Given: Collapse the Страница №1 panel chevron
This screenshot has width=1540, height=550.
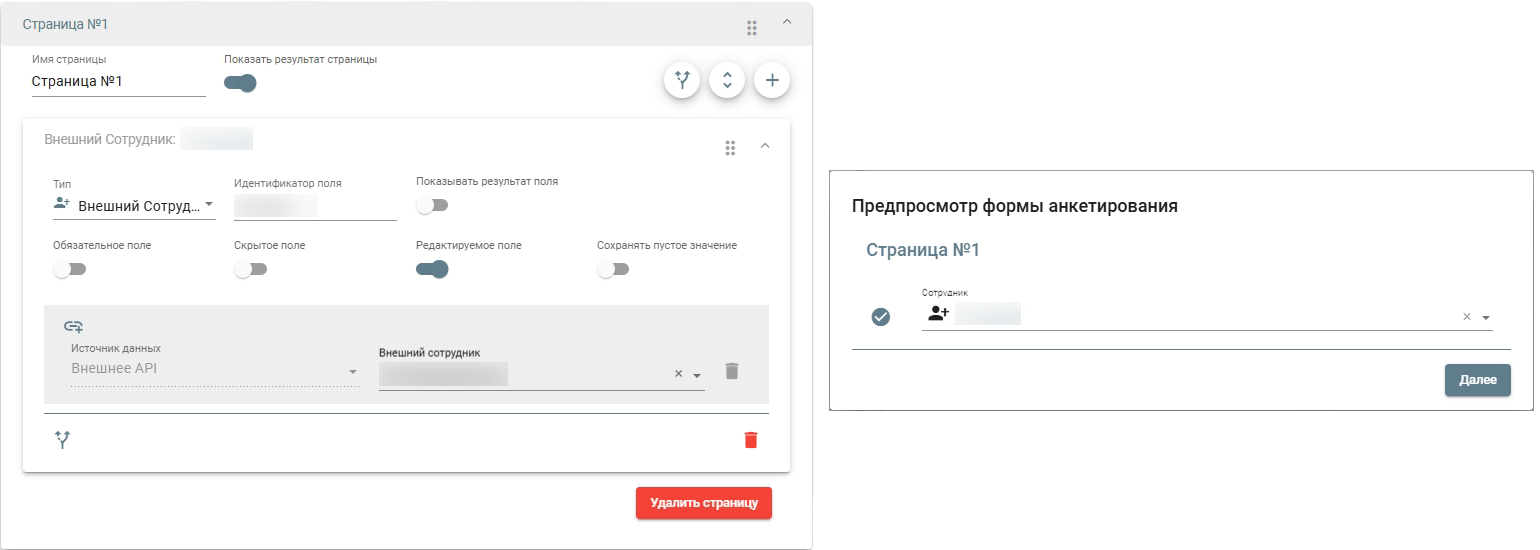Looking at the screenshot, I should click(786, 22).
